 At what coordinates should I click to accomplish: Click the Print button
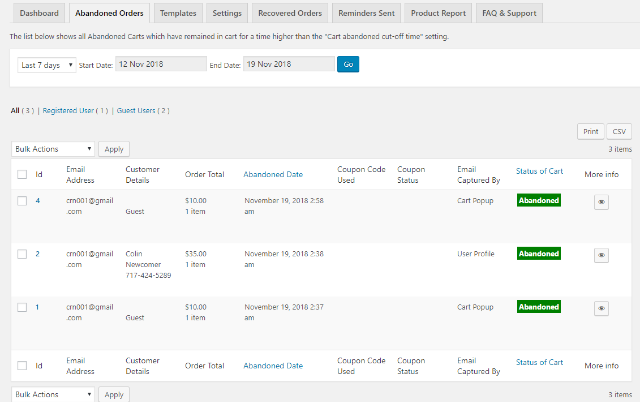click(x=591, y=131)
